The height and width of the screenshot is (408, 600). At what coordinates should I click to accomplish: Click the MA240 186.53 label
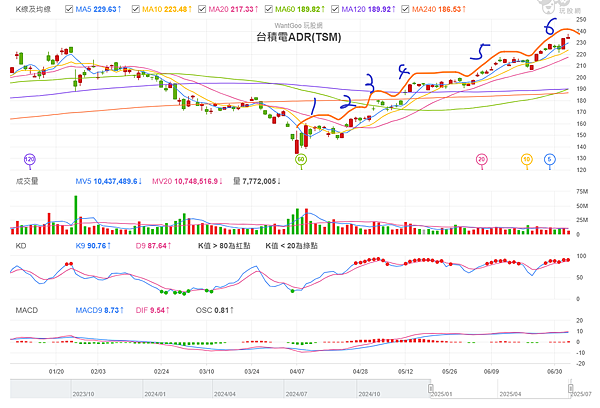point(439,9)
